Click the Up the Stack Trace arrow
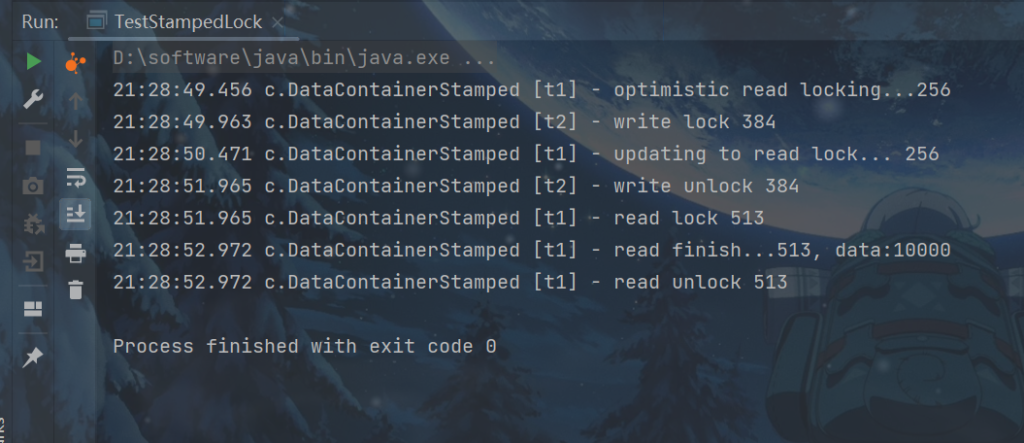Viewport: 1024px width, 443px height. pos(75,101)
